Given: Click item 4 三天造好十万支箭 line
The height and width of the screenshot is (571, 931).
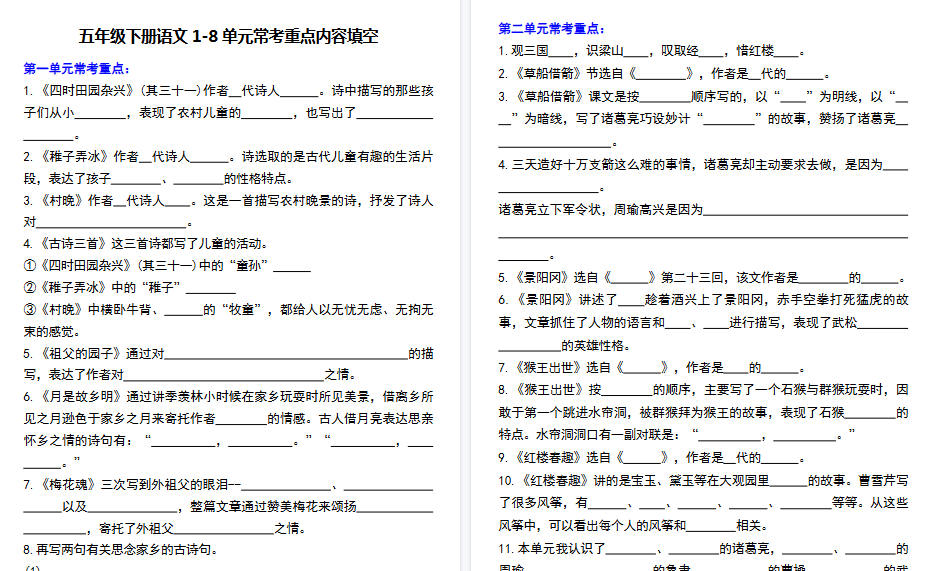Looking at the screenshot, I should tap(704, 165).
